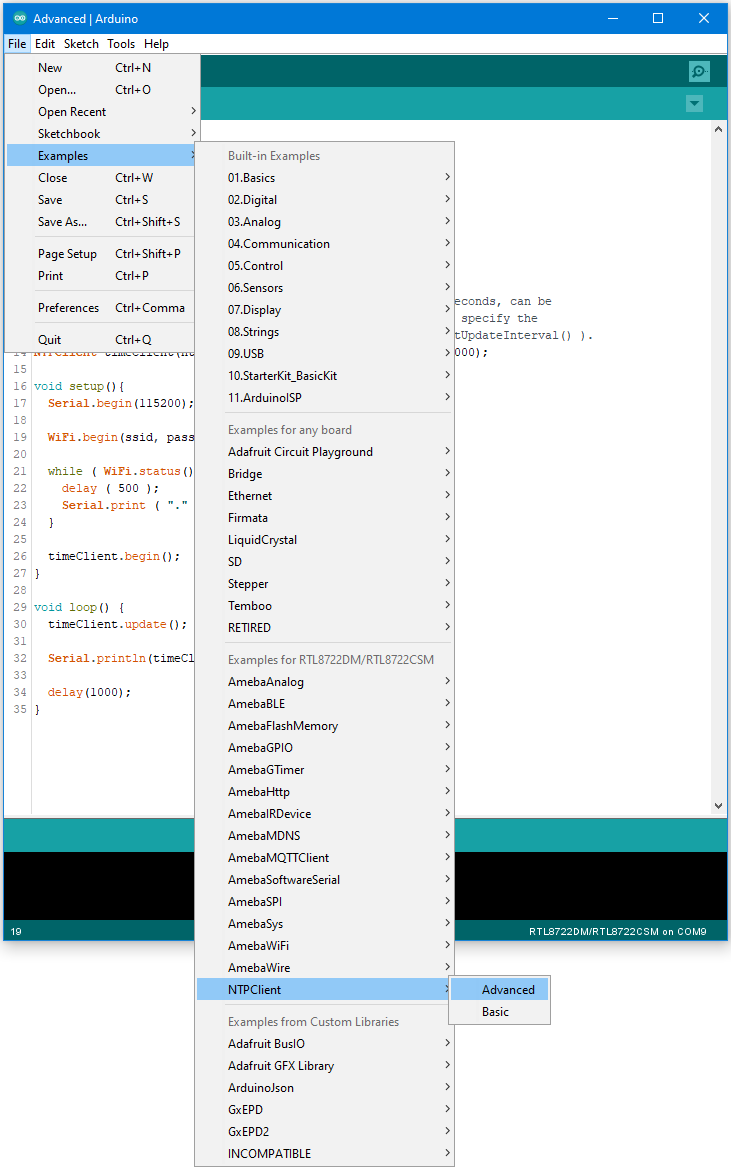The width and height of the screenshot is (731, 1170).
Task: Open Stepper examples submenu
Action: click(324, 584)
